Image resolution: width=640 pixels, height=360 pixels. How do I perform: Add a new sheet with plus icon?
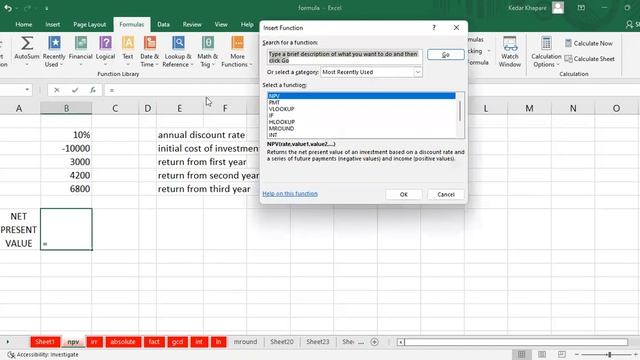[374, 342]
